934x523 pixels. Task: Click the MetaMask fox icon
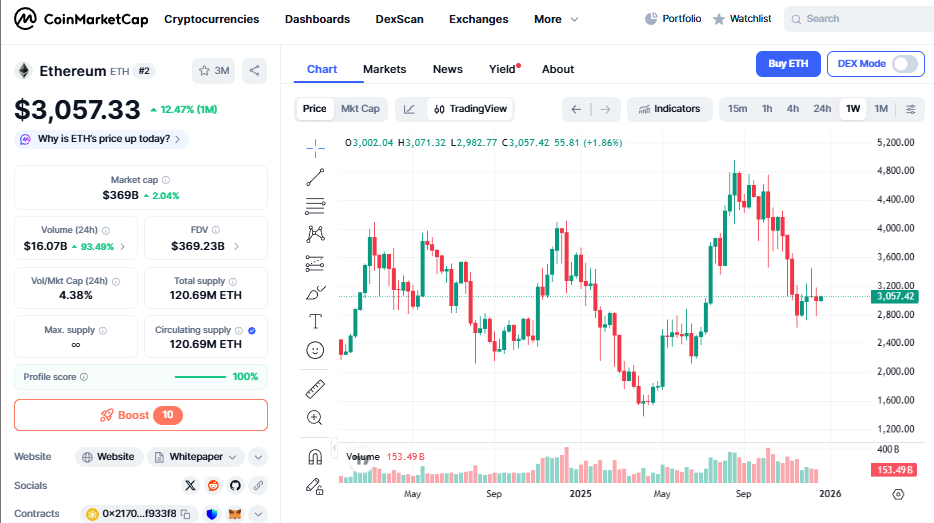tap(235, 513)
